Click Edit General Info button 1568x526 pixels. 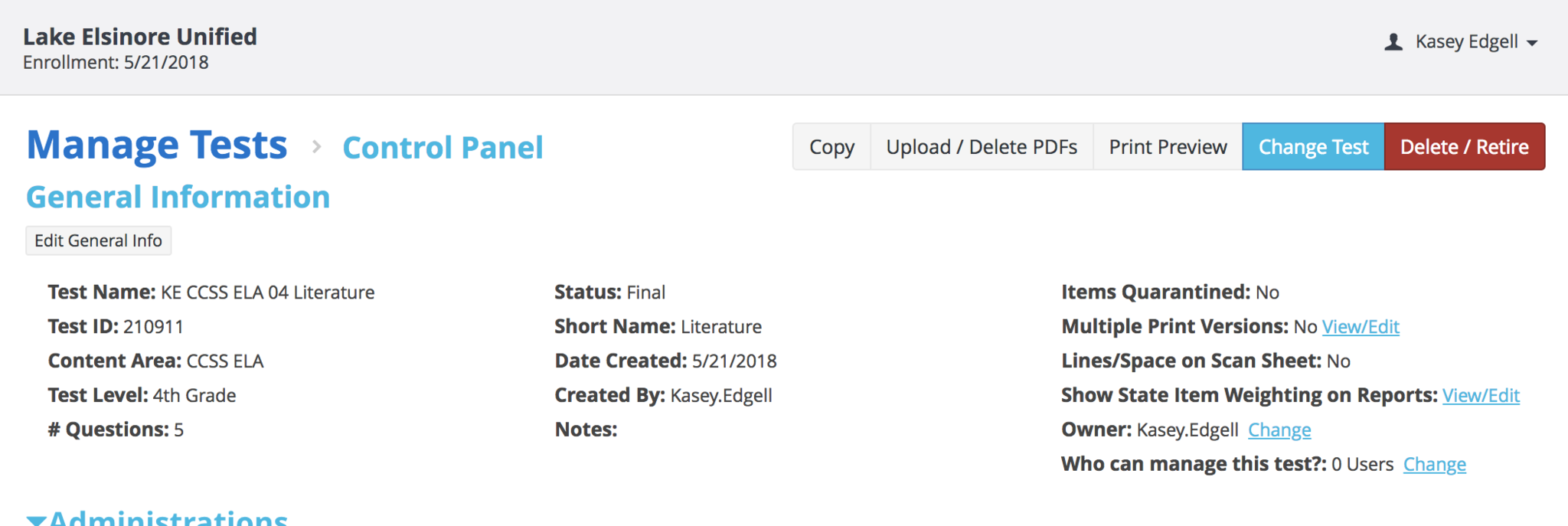[x=98, y=240]
